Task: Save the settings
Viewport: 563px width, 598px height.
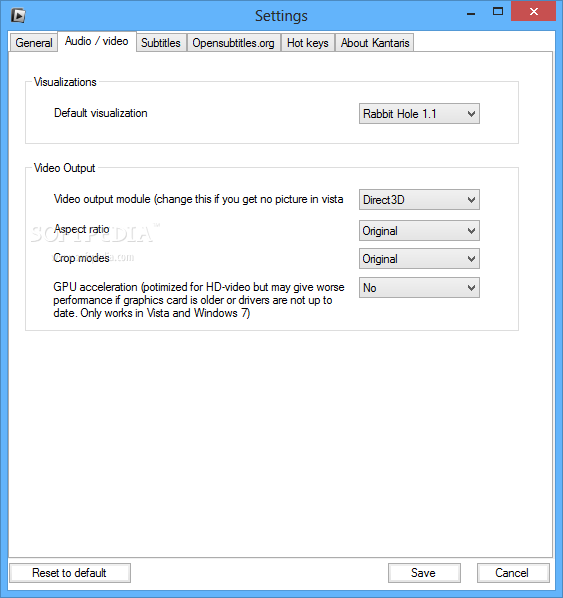Action: (424, 573)
